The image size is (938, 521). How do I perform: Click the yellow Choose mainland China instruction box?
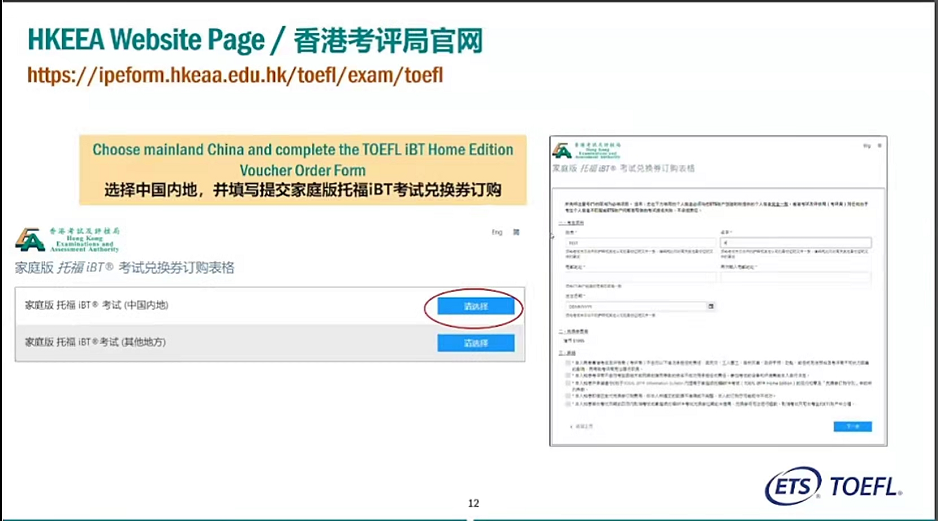(x=303, y=170)
